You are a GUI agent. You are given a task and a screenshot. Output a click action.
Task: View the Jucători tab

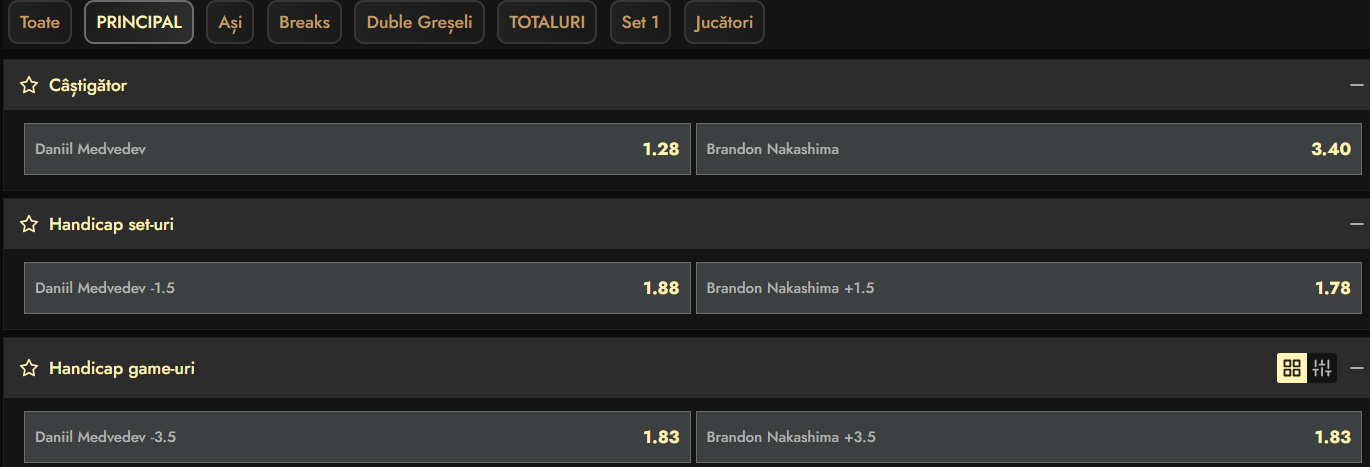pyautogui.click(x=724, y=22)
